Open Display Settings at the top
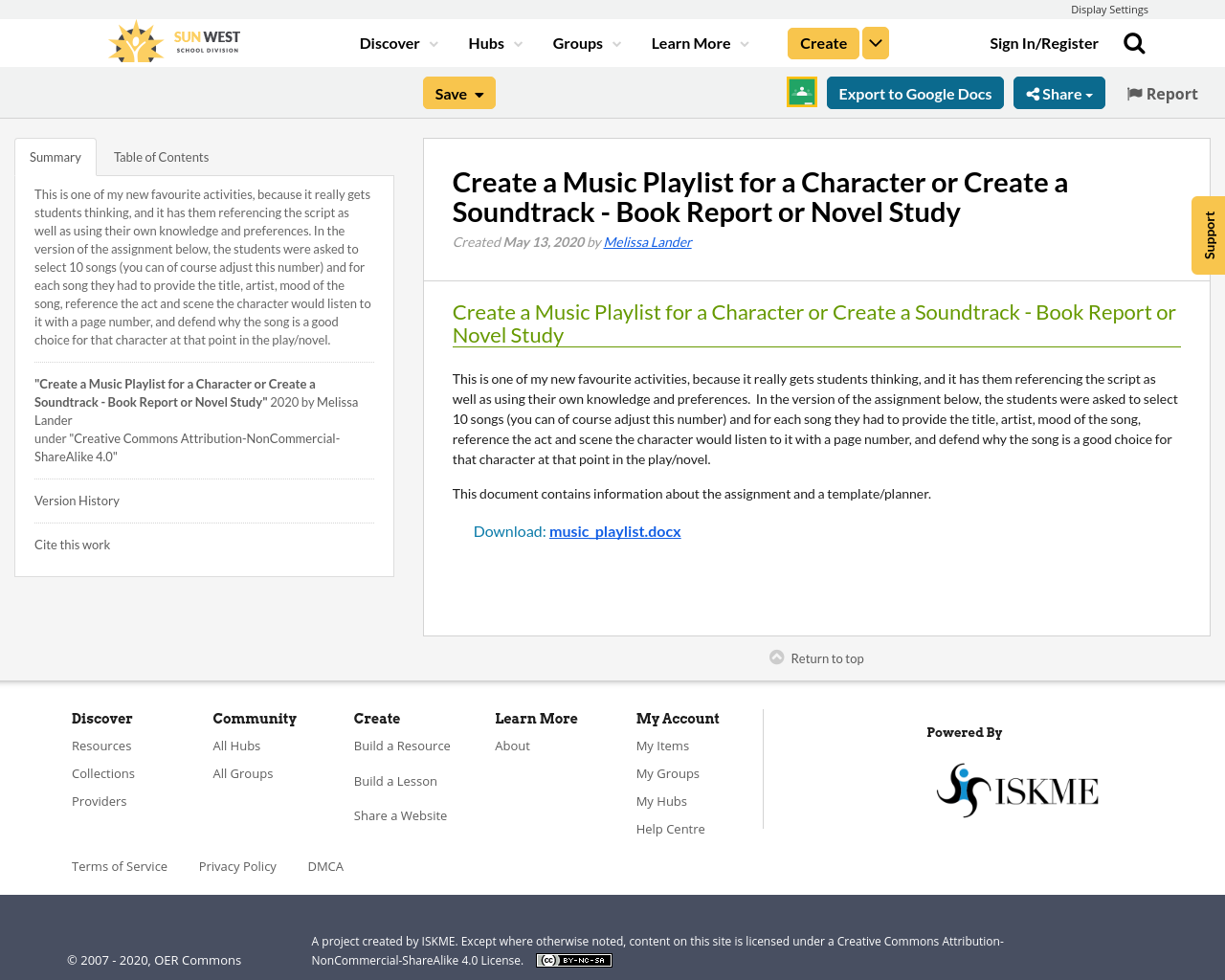The height and width of the screenshot is (980, 1225). [1109, 8]
